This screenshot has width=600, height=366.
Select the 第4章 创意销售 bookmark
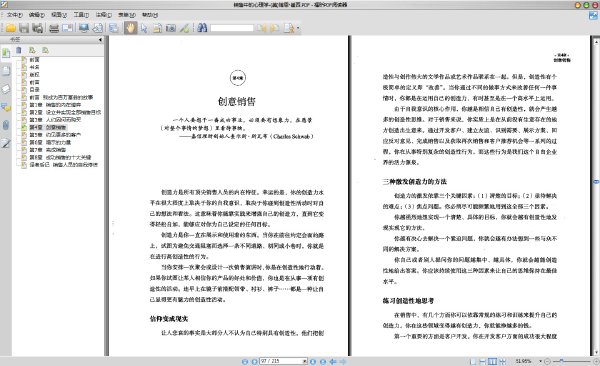48,127
